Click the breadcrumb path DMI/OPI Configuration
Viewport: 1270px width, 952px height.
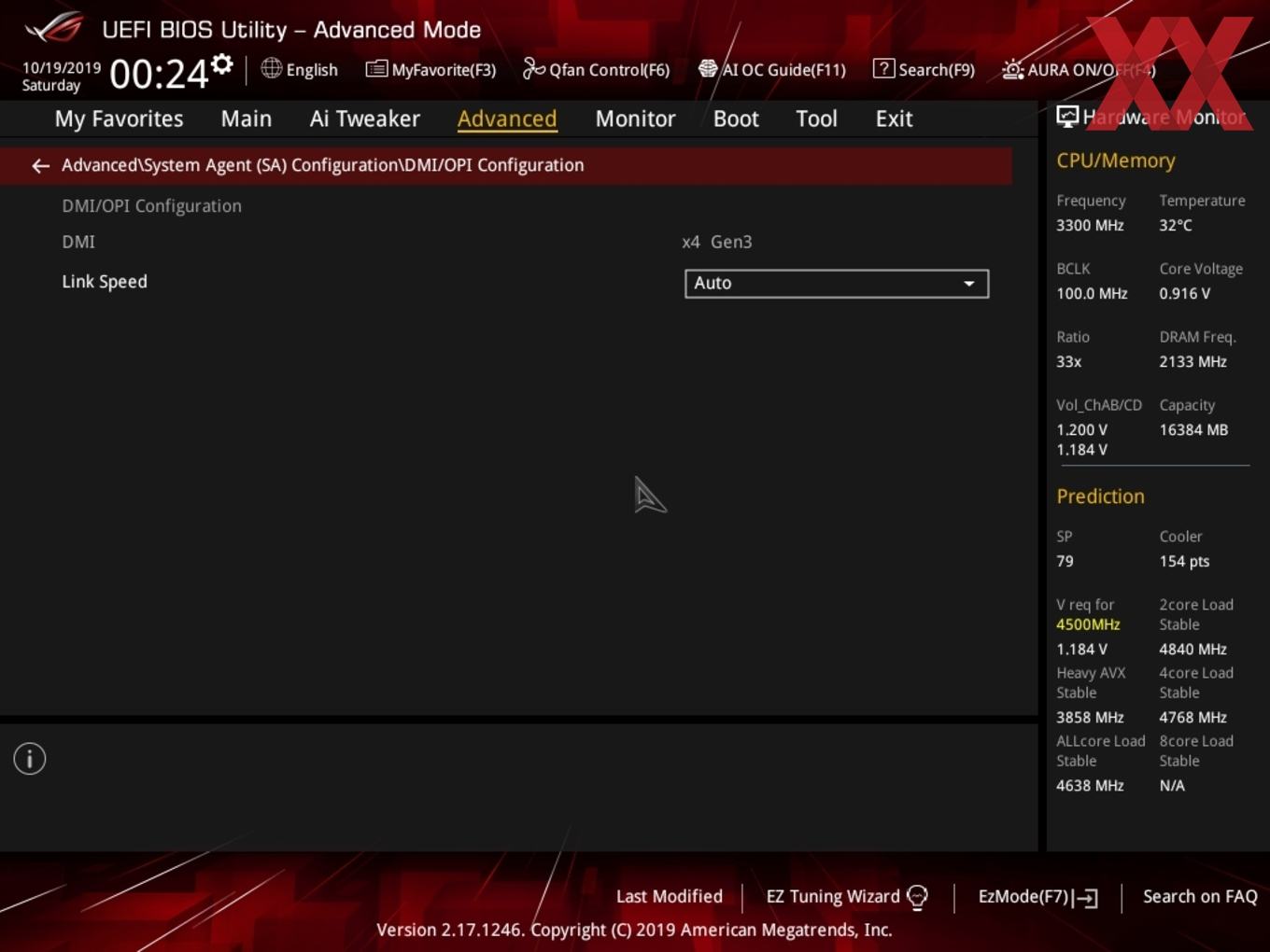coord(494,165)
